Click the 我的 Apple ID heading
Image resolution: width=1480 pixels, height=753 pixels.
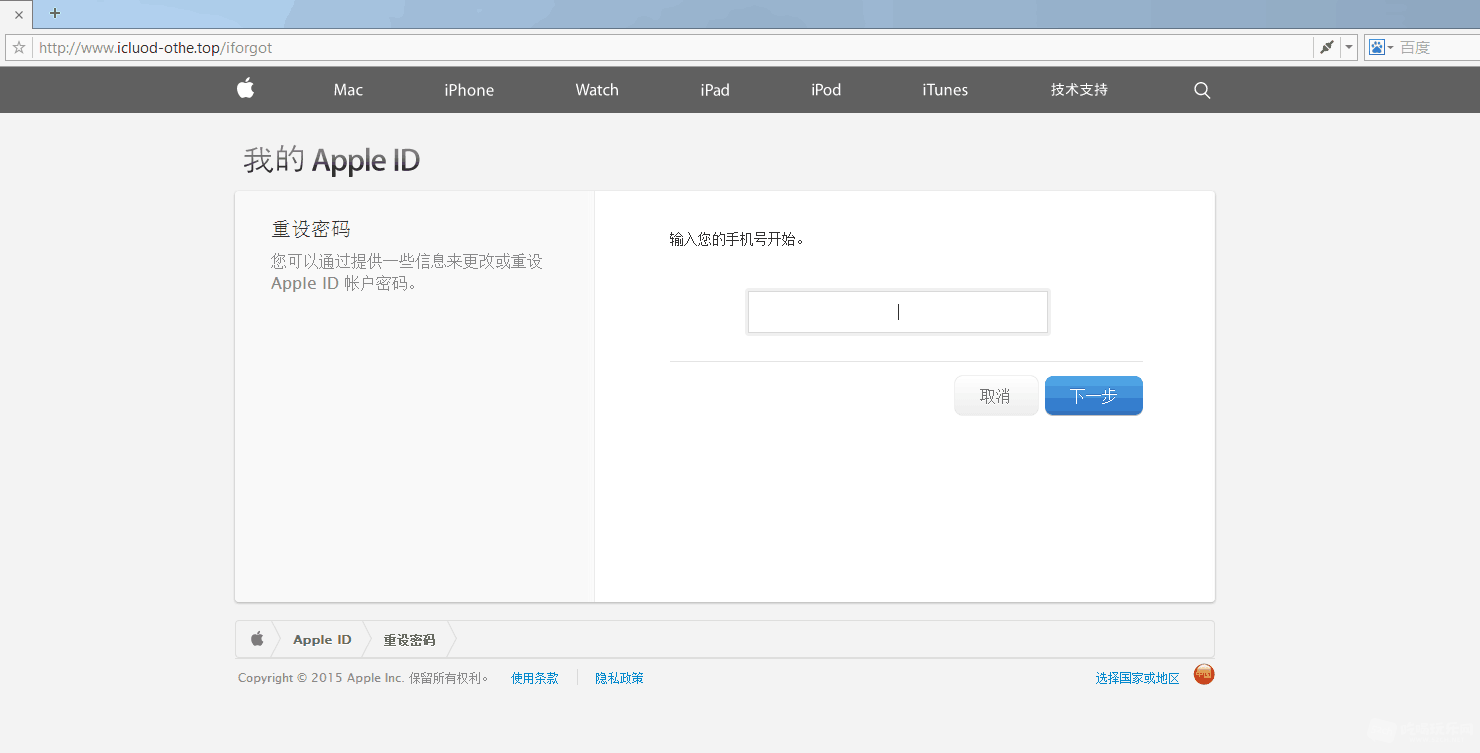332,160
